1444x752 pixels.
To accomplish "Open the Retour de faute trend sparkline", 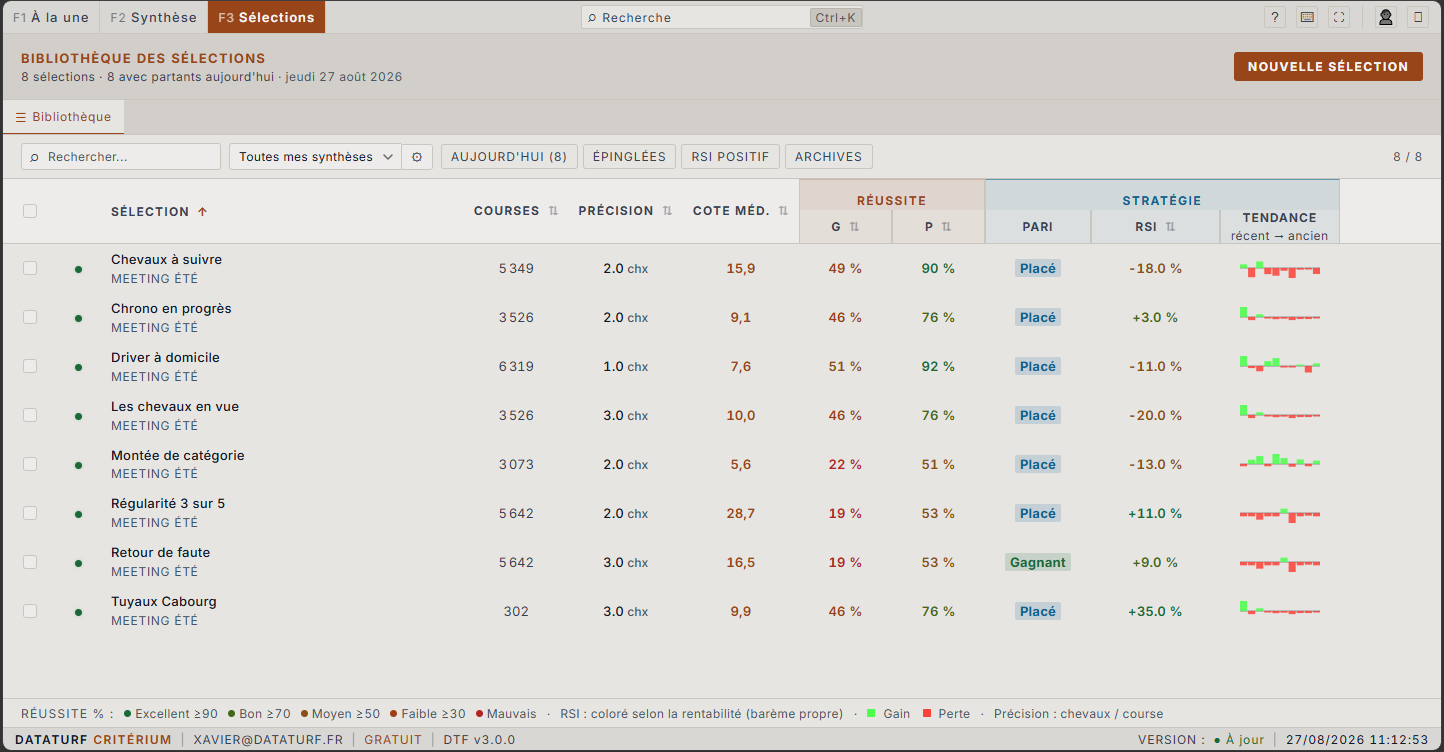I will 1280,563.
